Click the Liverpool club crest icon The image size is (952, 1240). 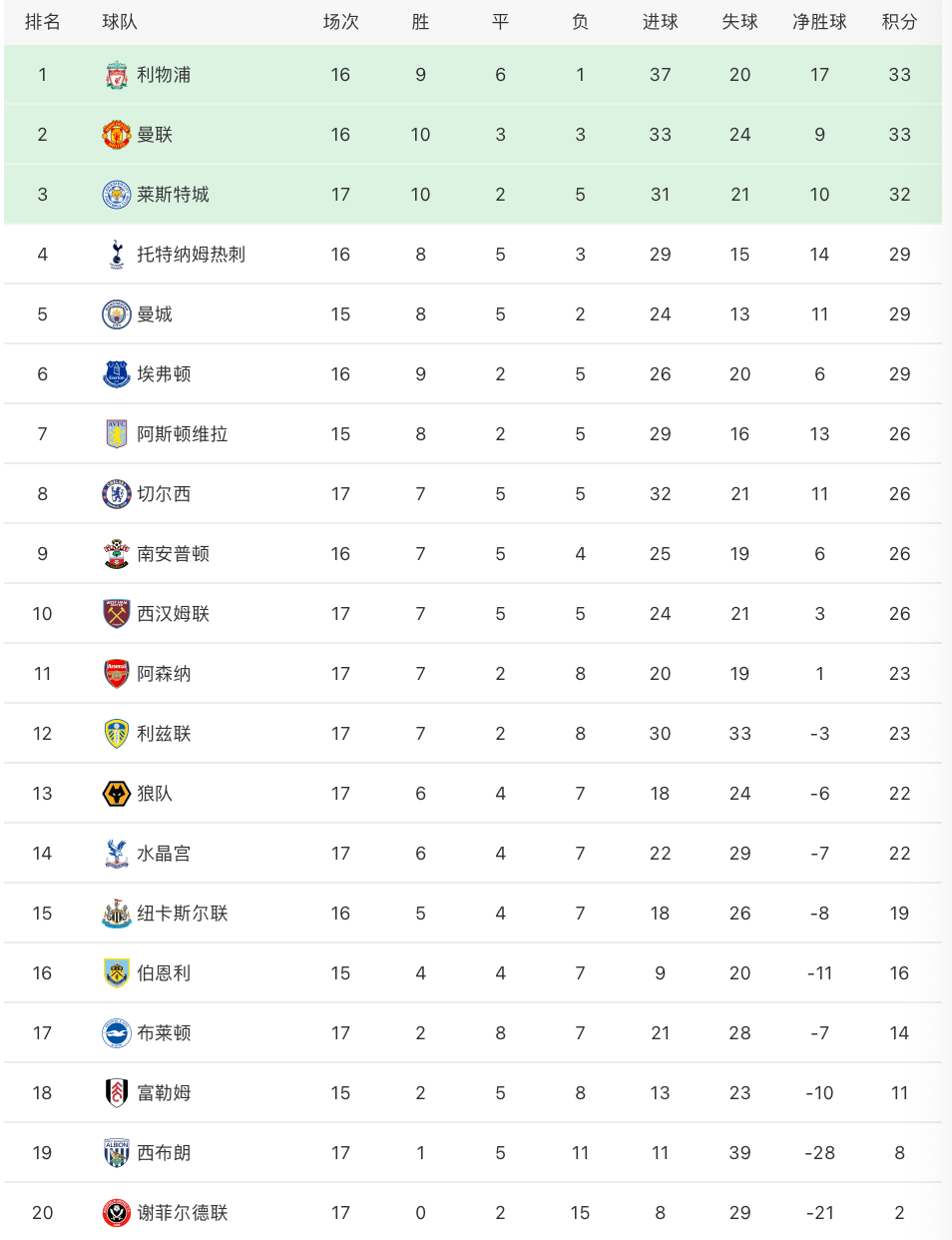117,75
